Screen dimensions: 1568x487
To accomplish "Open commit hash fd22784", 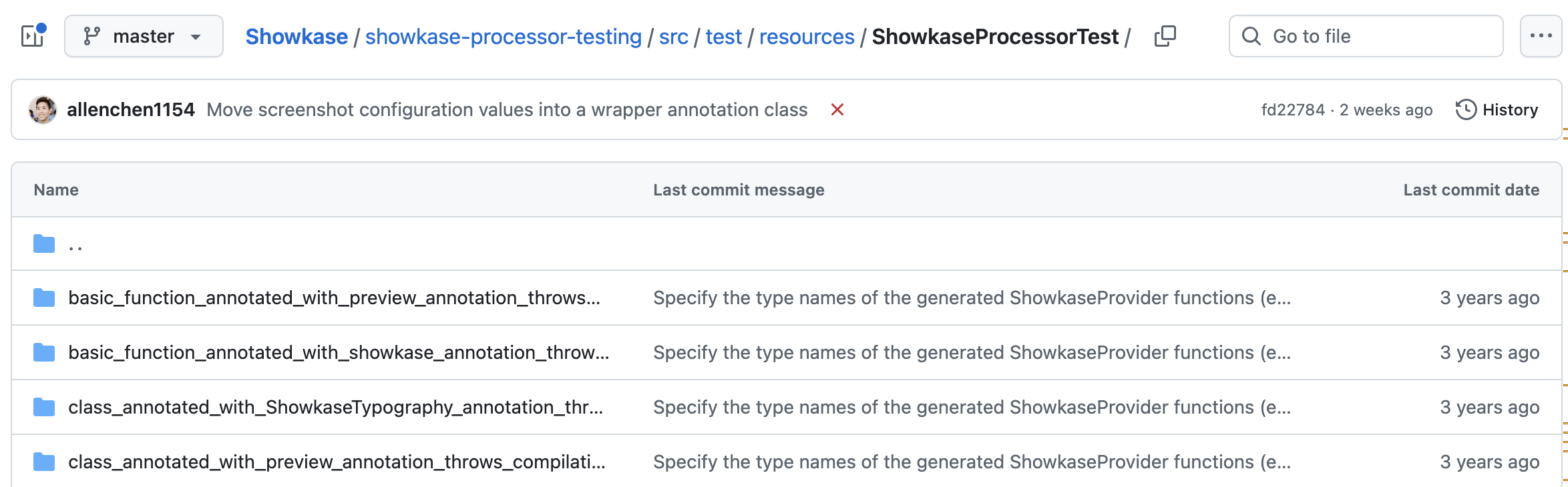I will [1292, 110].
